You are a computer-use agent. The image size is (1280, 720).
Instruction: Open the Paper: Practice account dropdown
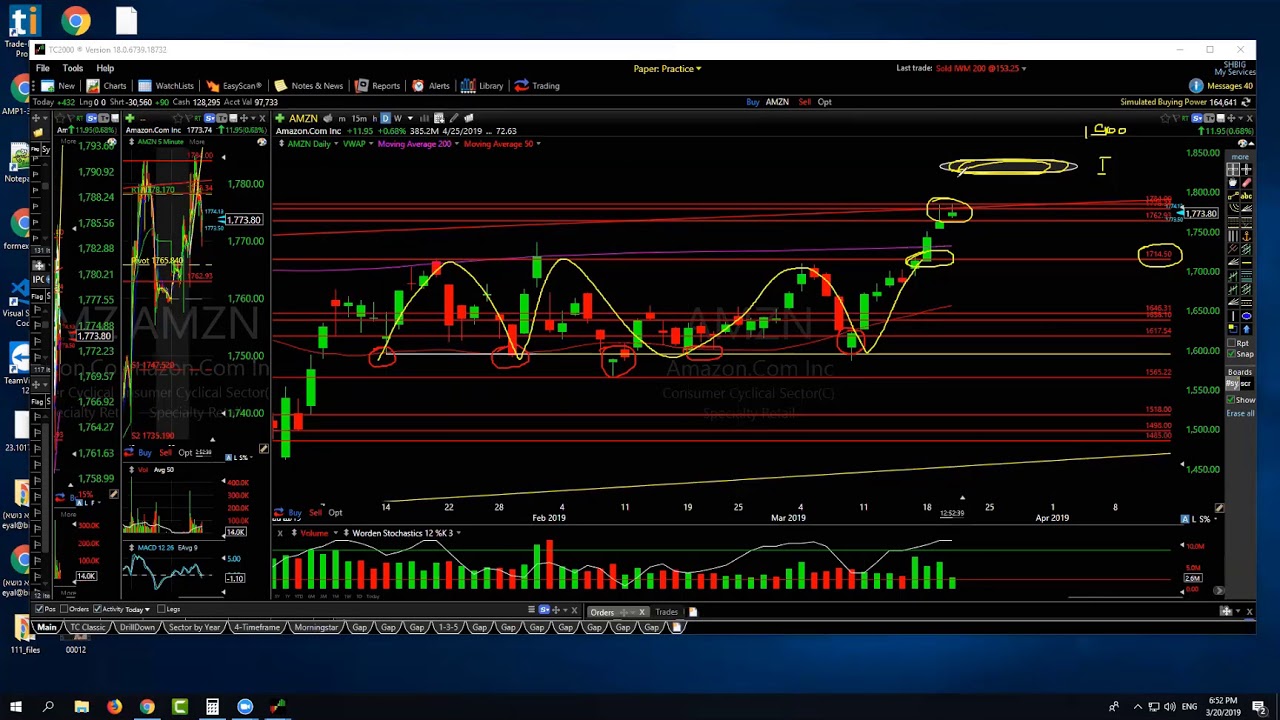[x=667, y=68]
